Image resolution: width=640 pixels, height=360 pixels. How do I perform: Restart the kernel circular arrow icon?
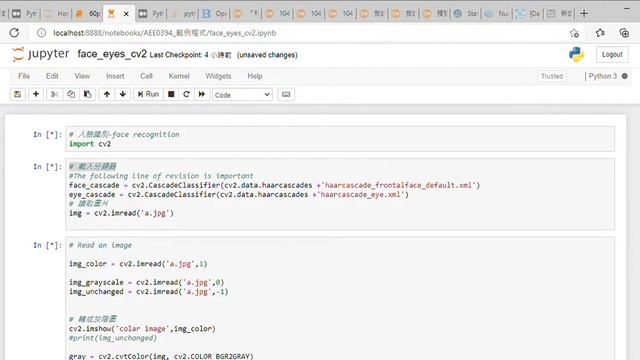(186, 94)
